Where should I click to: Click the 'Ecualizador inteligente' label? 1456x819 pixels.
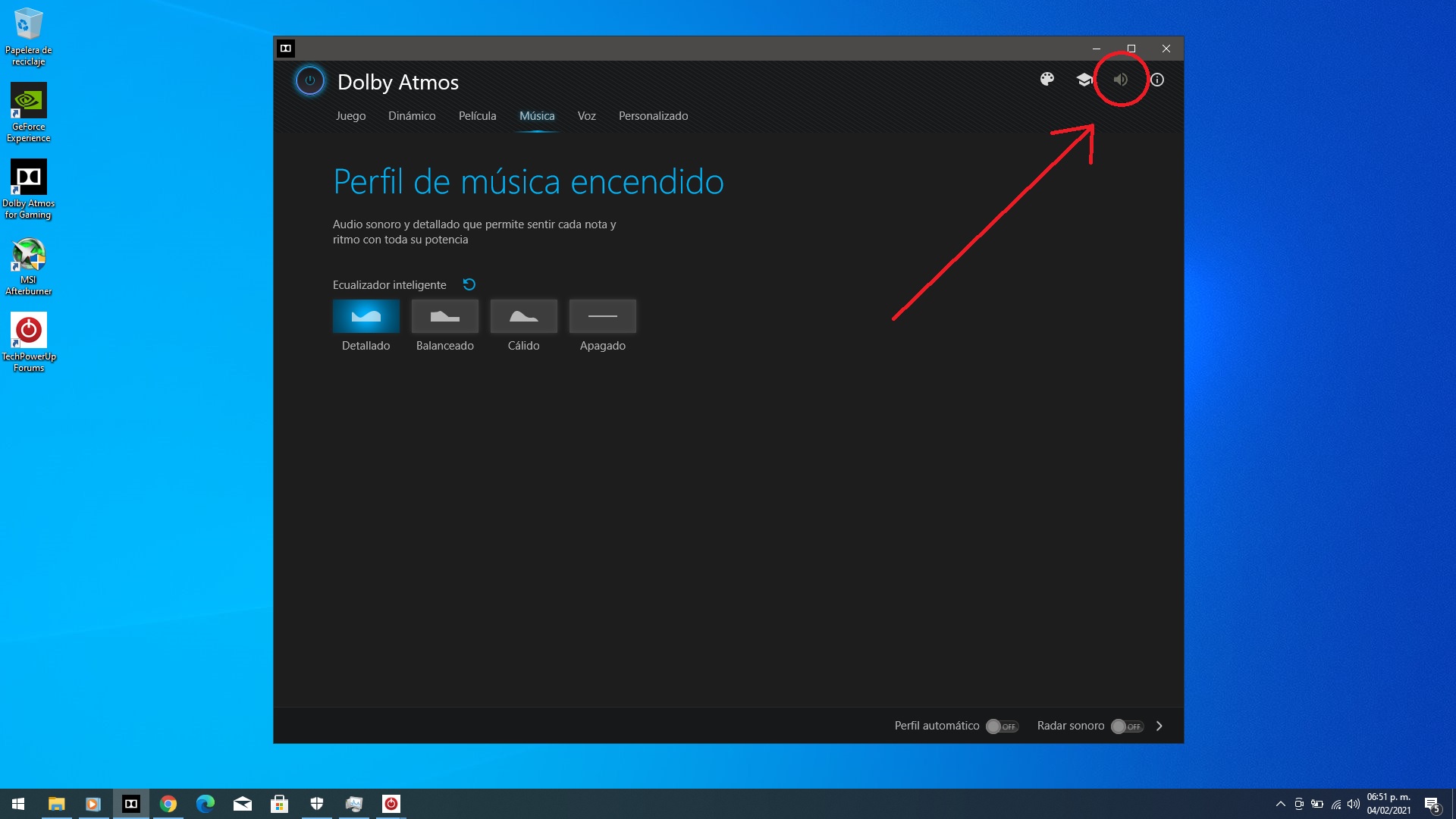pyautogui.click(x=390, y=285)
